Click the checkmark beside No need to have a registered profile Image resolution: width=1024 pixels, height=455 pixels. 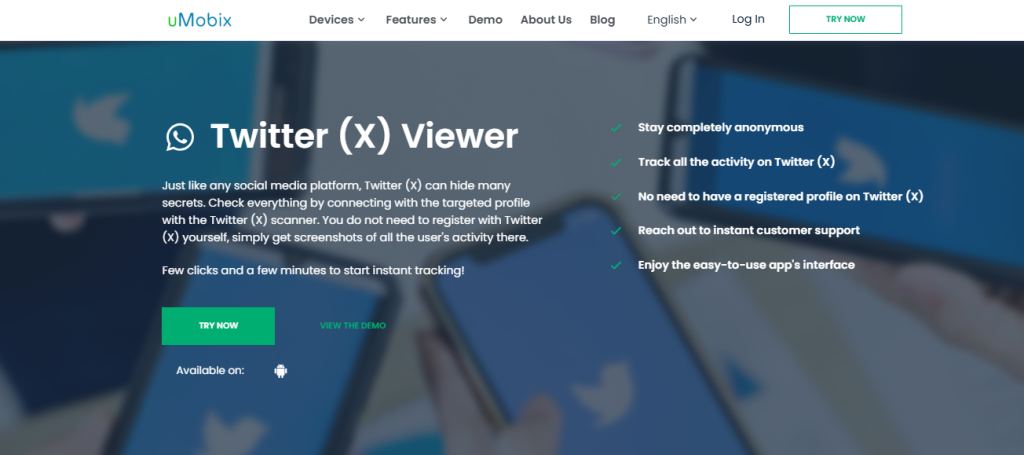coord(616,196)
